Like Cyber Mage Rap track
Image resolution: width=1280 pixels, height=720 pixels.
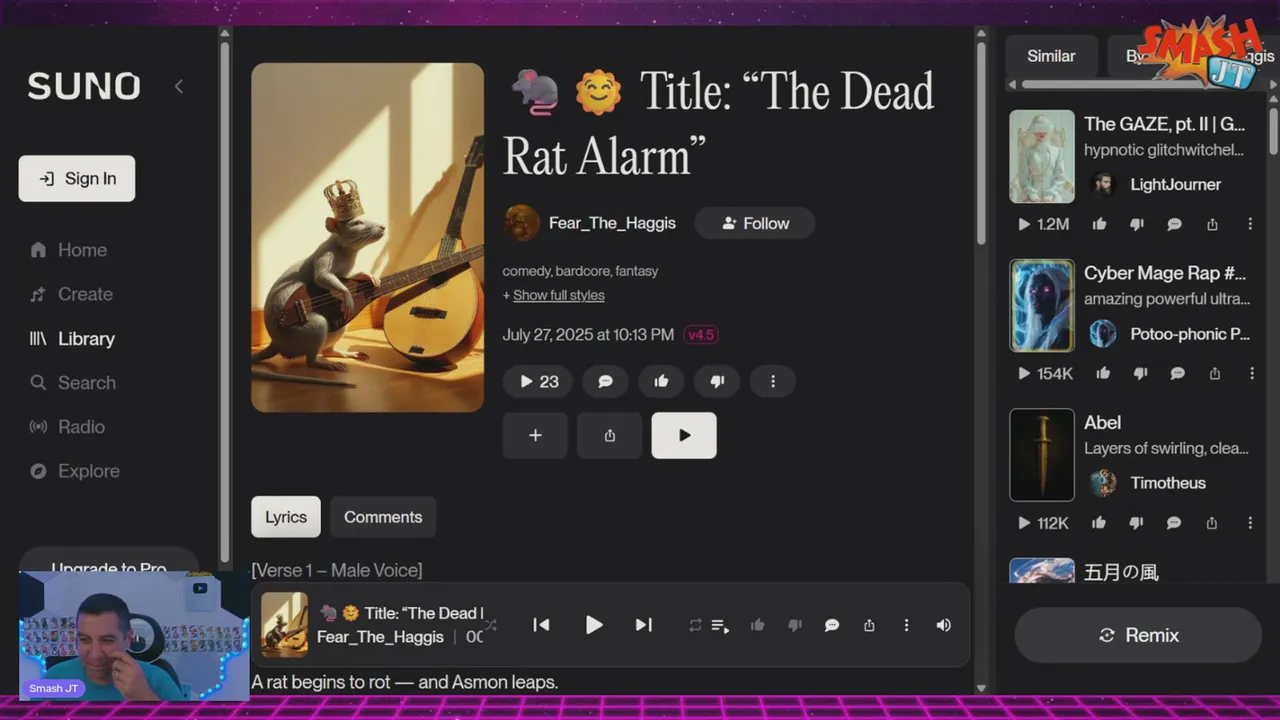[1102, 373]
